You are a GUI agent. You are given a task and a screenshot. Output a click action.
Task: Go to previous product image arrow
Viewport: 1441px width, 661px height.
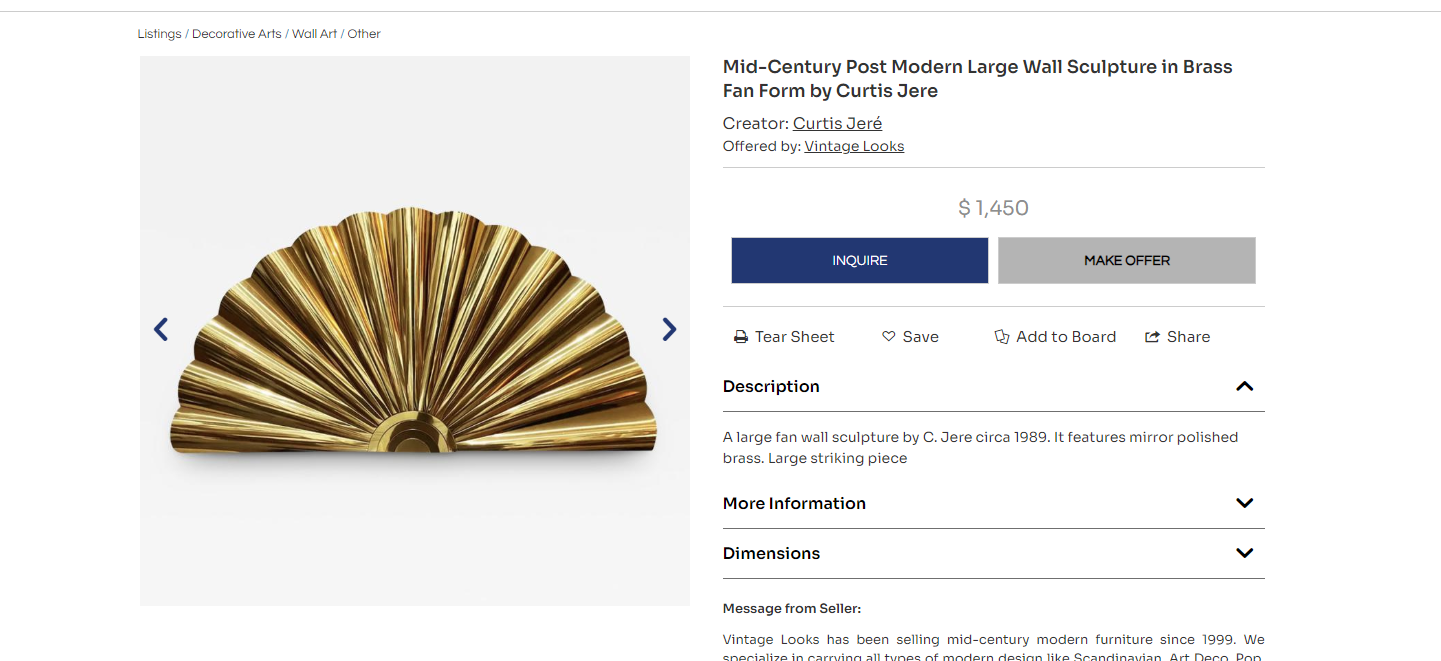click(x=161, y=329)
